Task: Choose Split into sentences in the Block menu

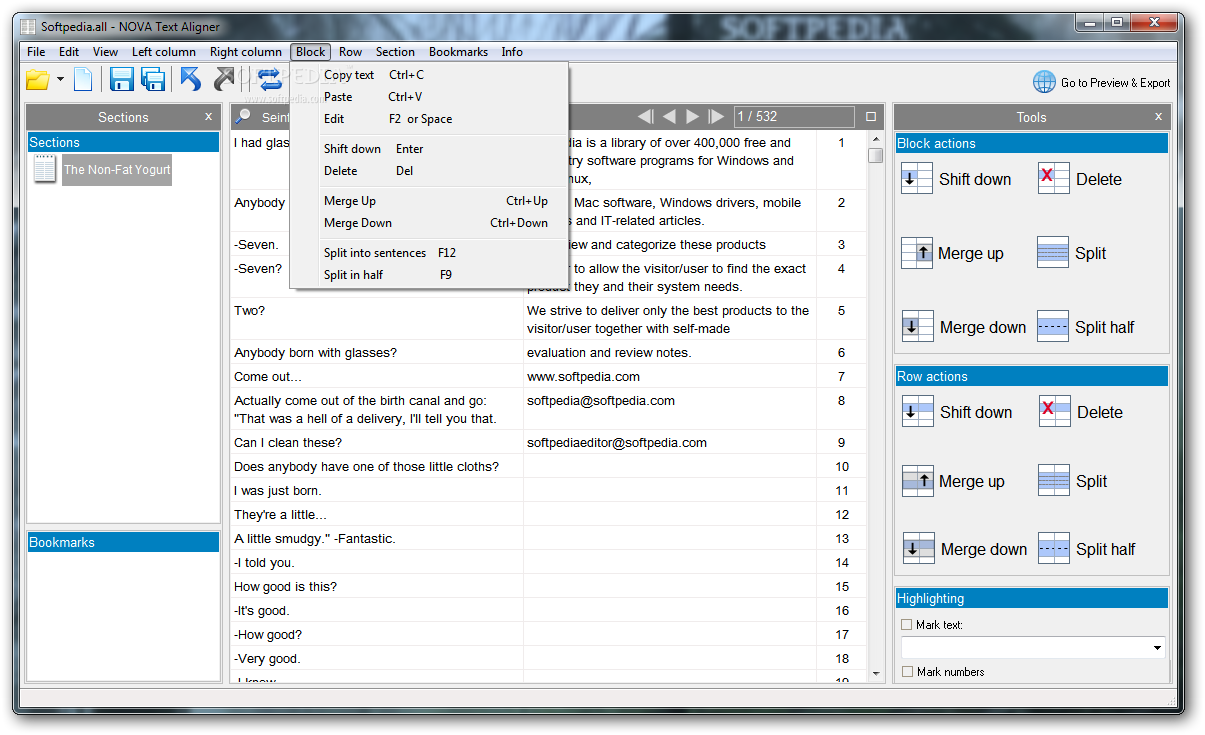Action: 429,253
